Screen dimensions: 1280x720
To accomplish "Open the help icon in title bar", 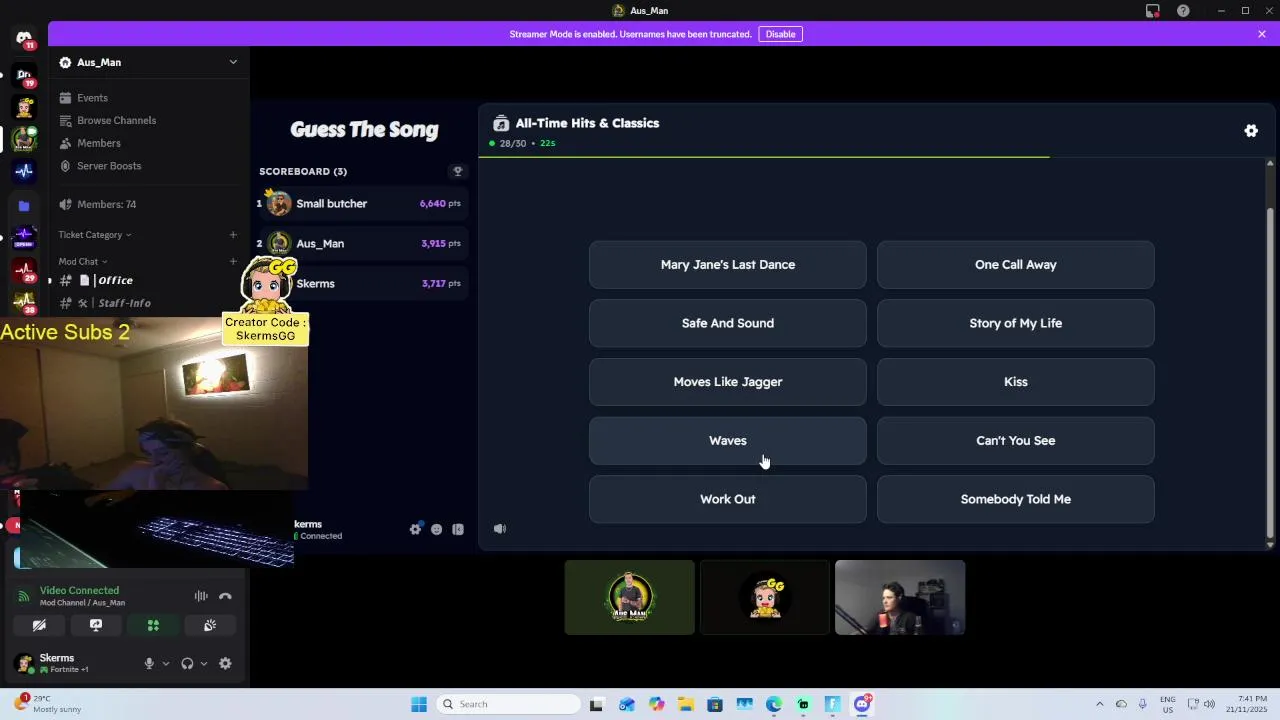I will (x=1183, y=11).
